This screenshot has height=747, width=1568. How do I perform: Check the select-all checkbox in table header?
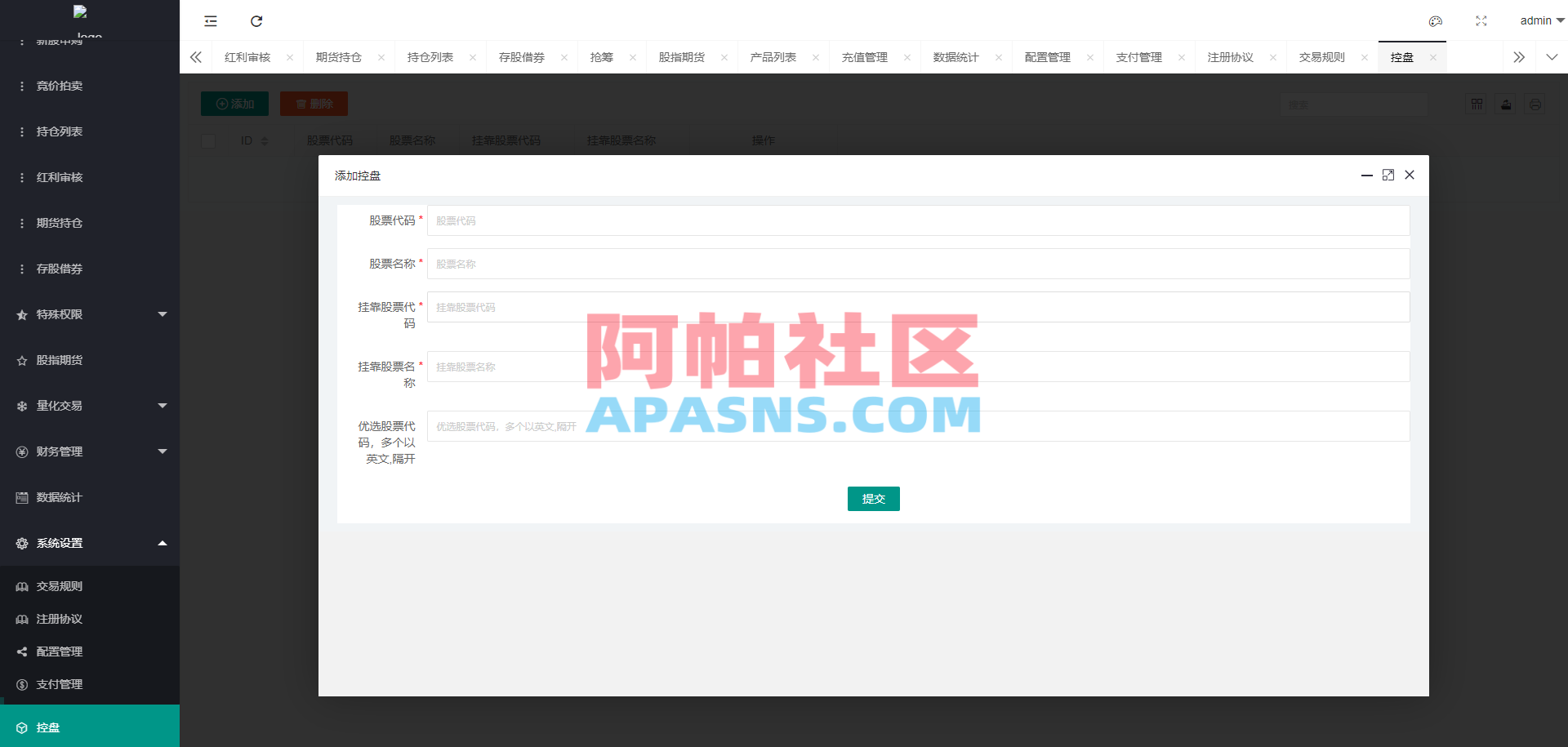(x=208, y=140)
